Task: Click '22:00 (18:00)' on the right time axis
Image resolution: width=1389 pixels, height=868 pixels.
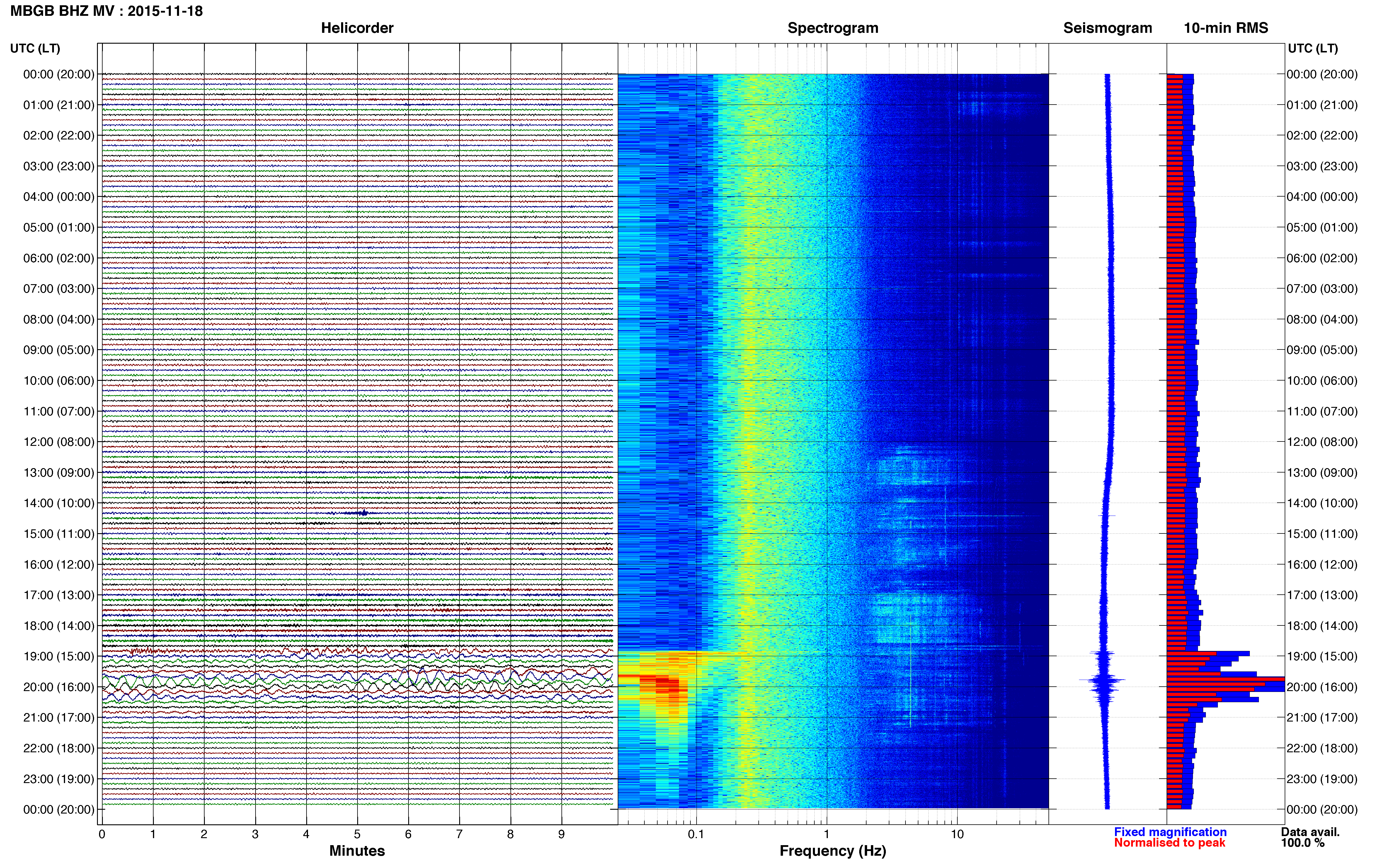Action: [x=1322, y=748]
